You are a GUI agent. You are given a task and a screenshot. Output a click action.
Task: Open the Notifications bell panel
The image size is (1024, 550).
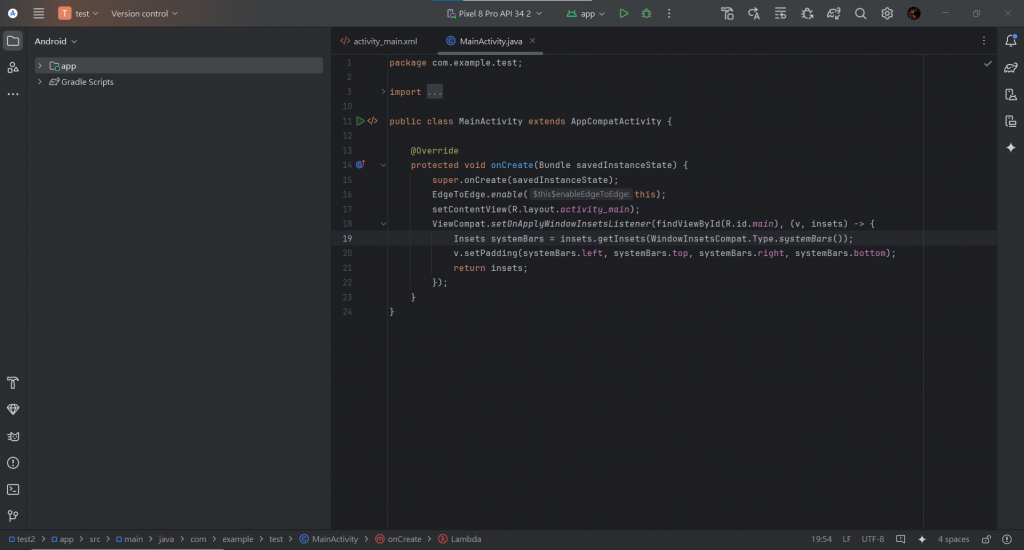pos(1010,41)
